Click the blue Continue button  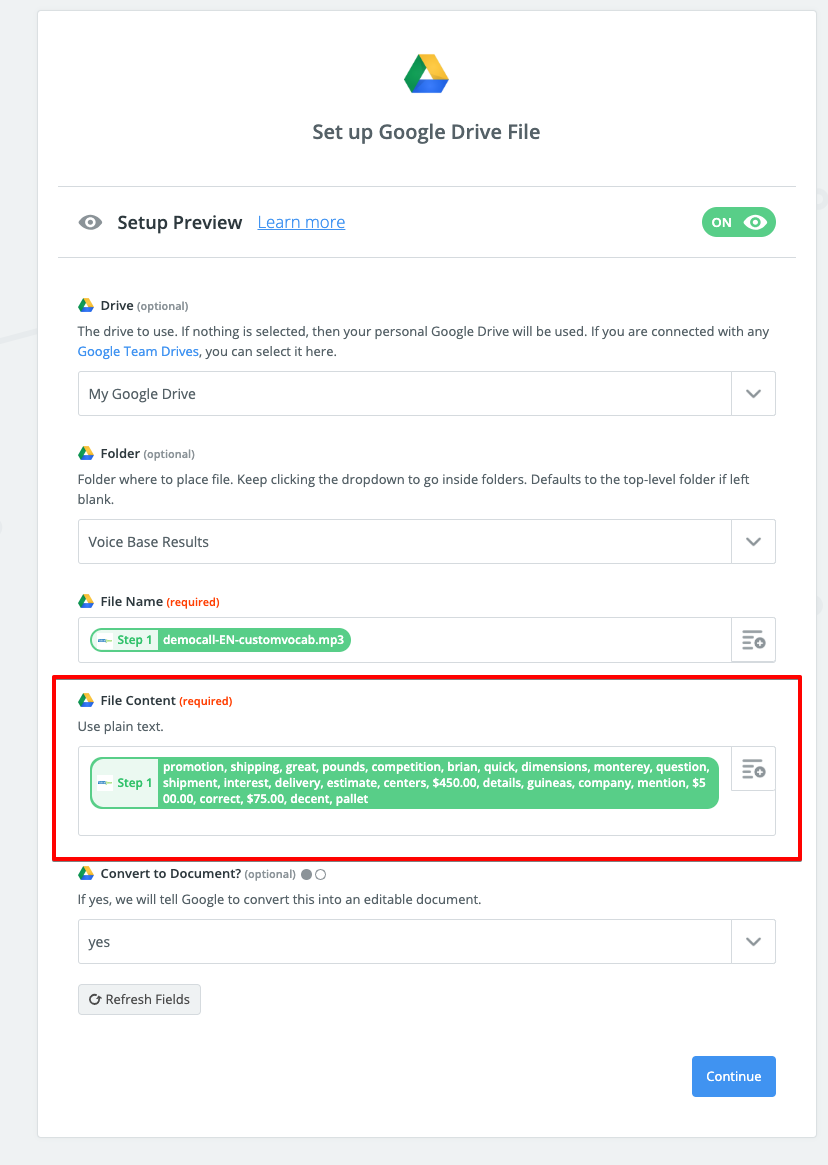[x=733, y=1076]
